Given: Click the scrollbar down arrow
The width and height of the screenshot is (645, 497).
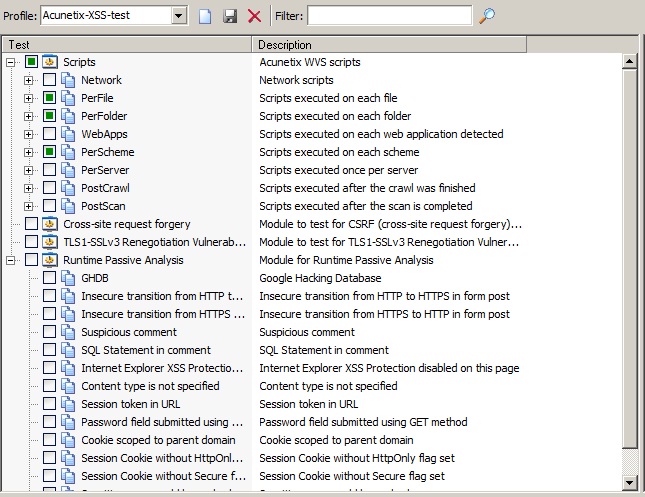Looking at the screenshot, I should tap(629, 482).
